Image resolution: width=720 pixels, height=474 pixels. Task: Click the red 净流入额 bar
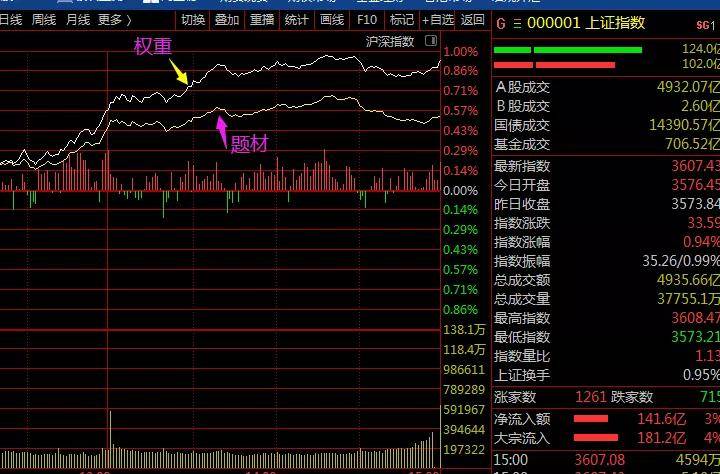tap(590, 418)
